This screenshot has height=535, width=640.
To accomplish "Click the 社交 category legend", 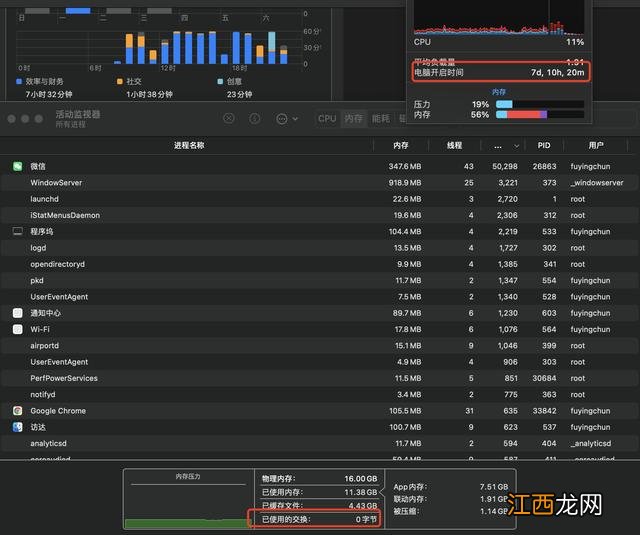I will pos(129,82).
